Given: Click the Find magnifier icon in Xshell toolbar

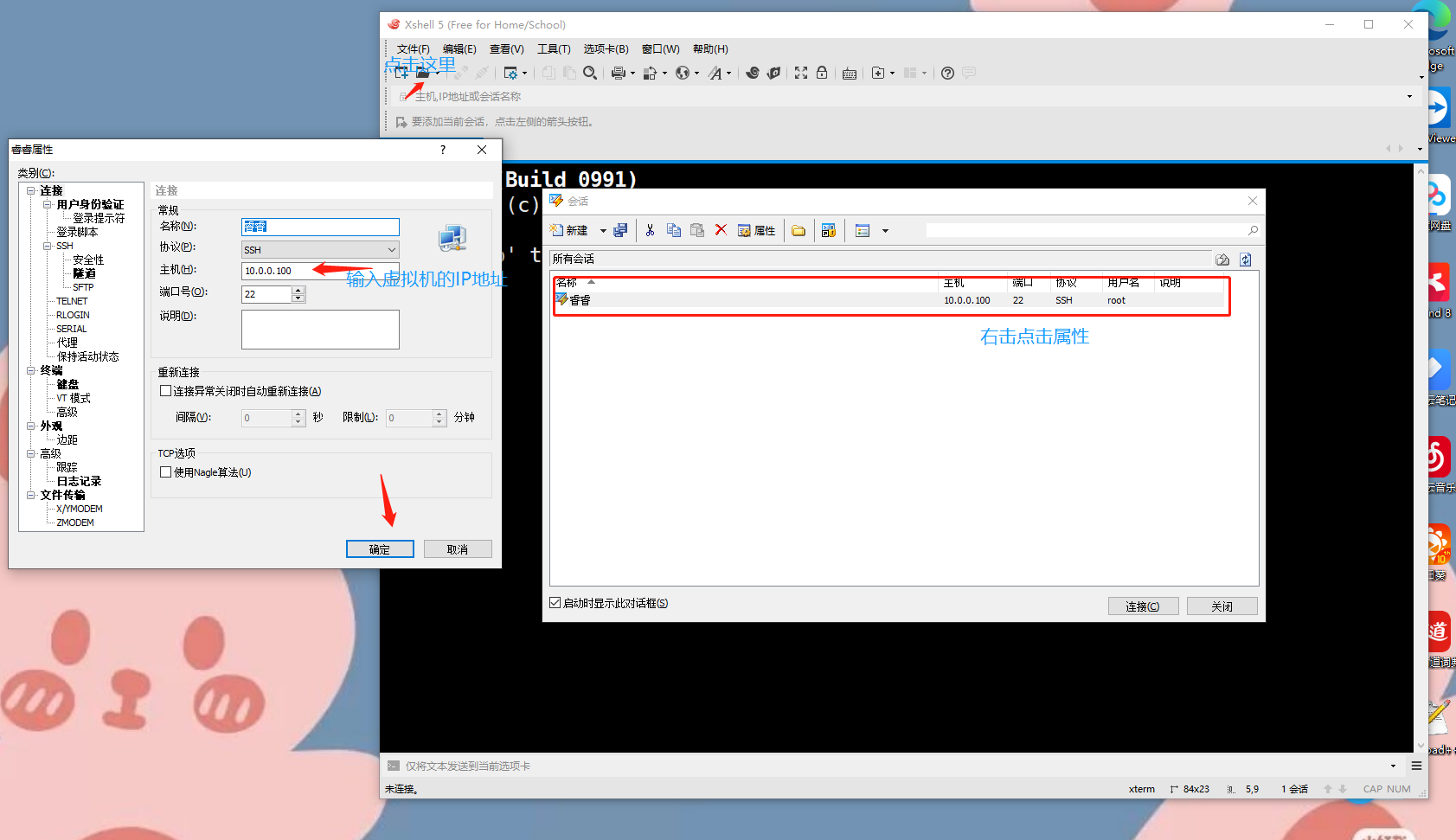Looking at the screenshot, I should 590,74.
